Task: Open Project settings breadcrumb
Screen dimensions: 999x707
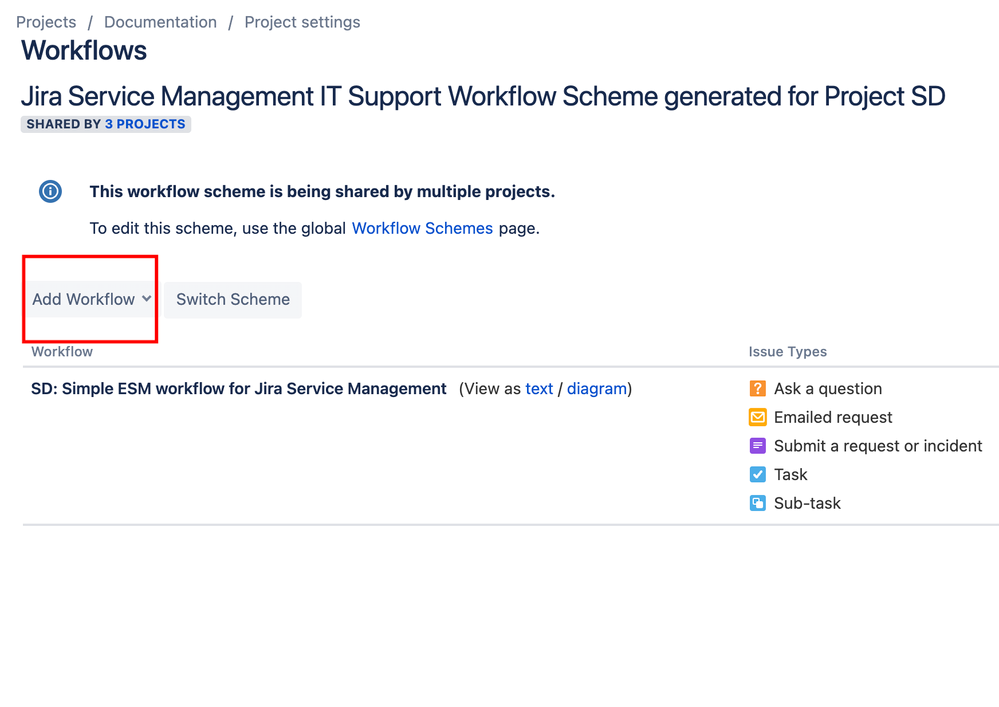Action: 303,22
